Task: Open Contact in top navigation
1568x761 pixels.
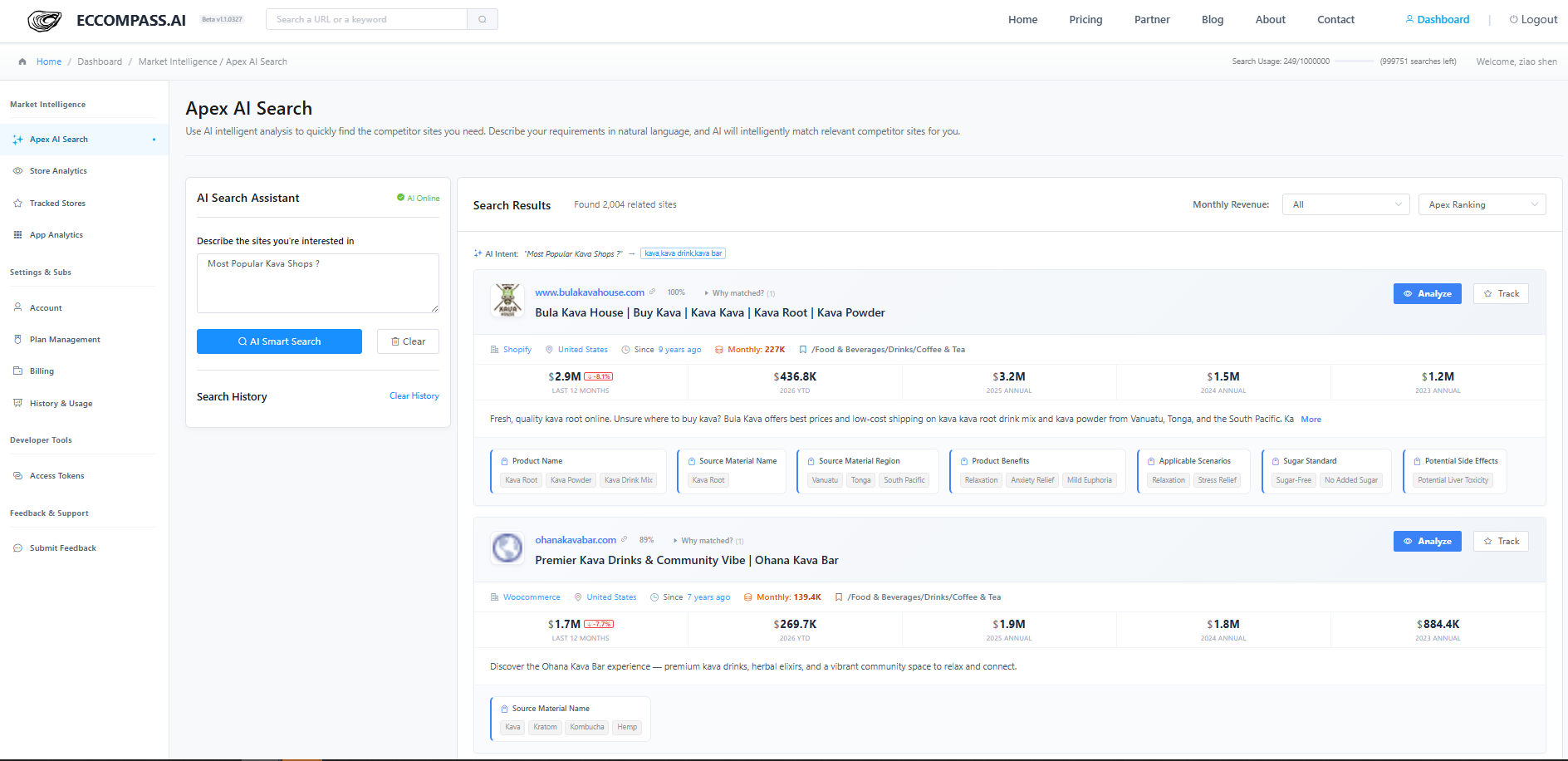Action: [1335, 20]
